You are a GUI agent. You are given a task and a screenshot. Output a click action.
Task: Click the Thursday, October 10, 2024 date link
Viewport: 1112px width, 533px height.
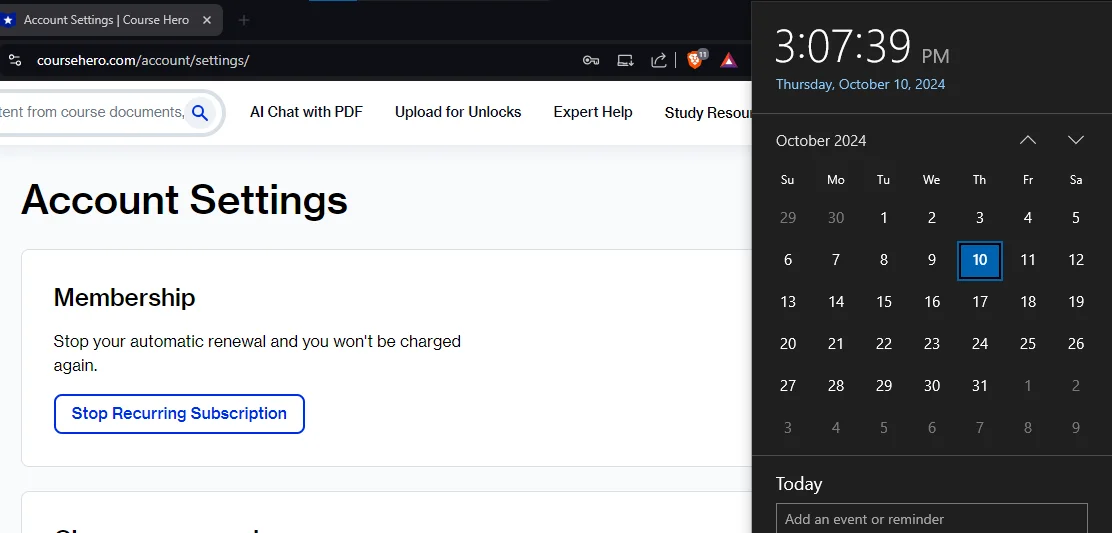(860, 84)
